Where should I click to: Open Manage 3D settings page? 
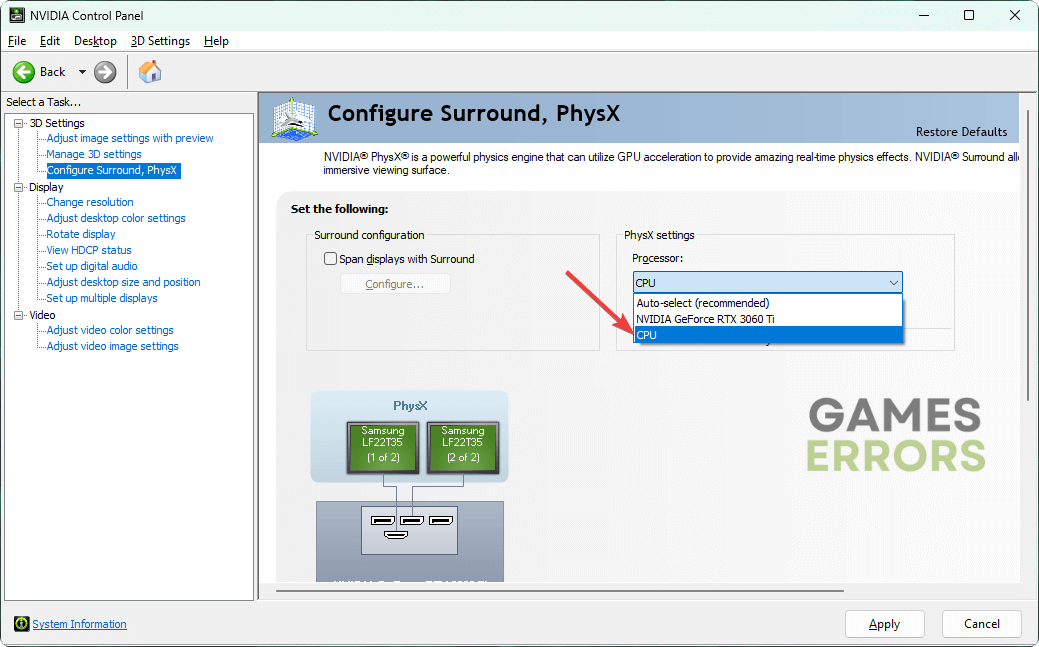coord(94,154)
